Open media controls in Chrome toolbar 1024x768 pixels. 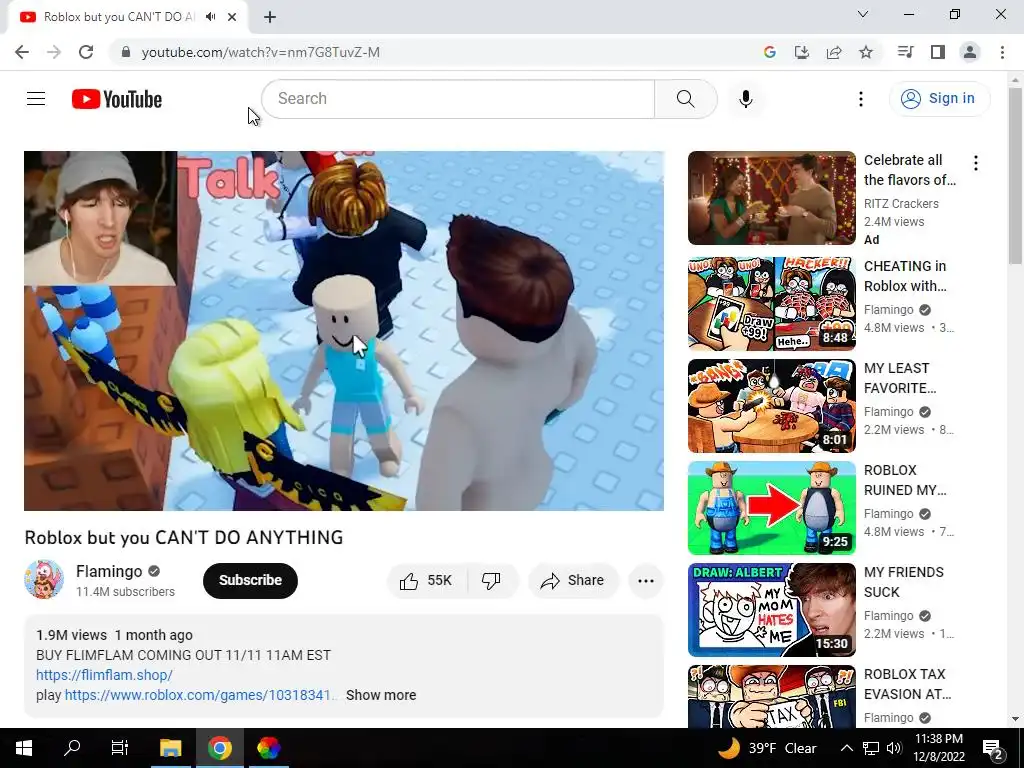point(905,52)
